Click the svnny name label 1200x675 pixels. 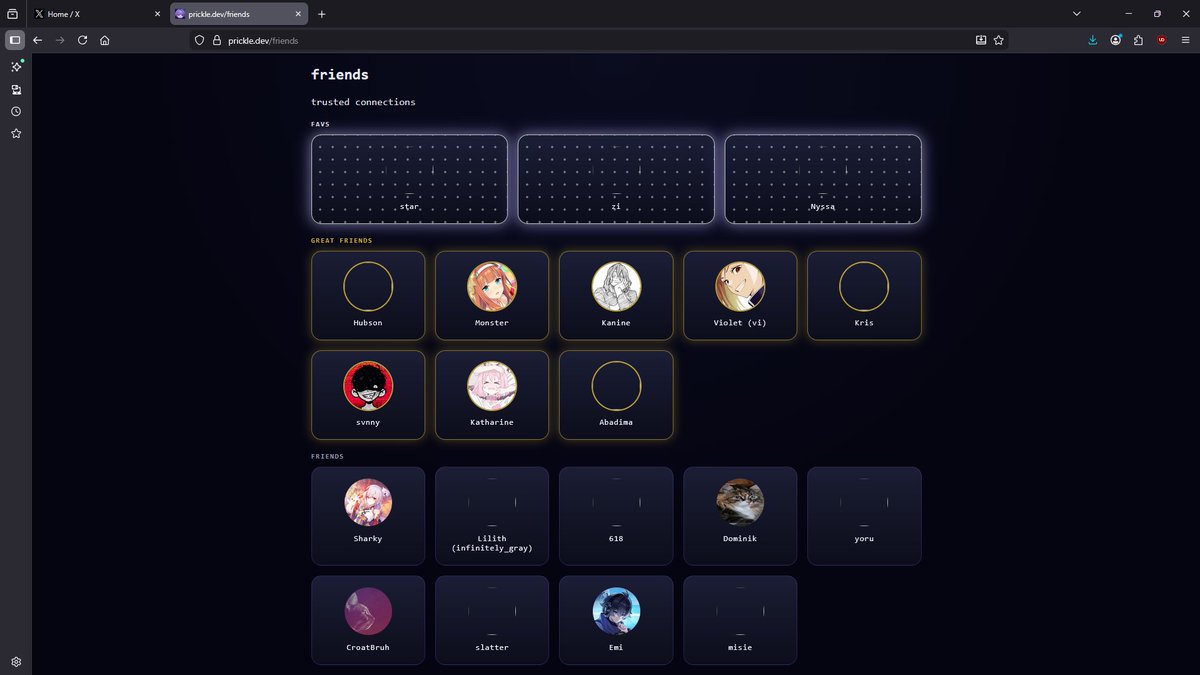368,422
